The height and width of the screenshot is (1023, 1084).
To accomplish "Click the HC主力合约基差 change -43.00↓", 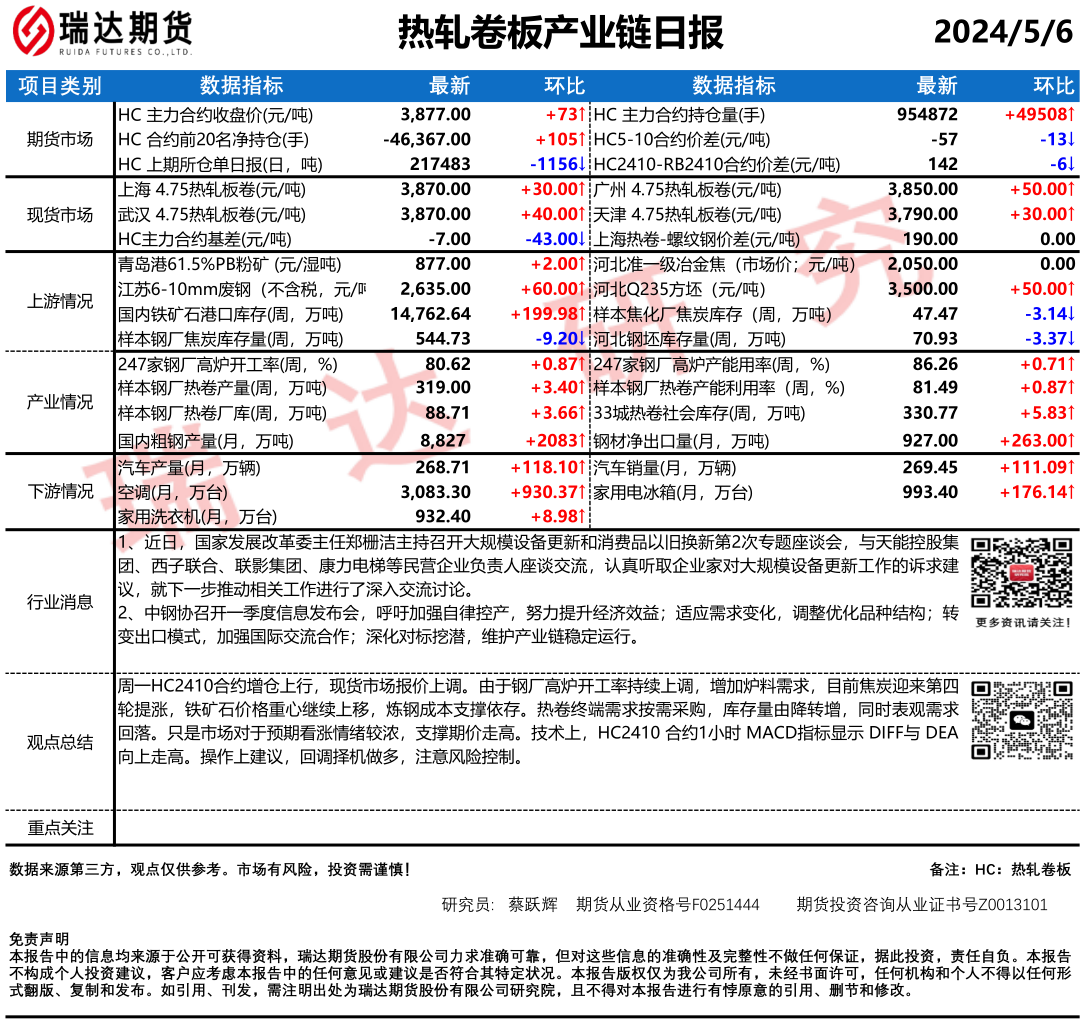I will (x=556, y=239).
